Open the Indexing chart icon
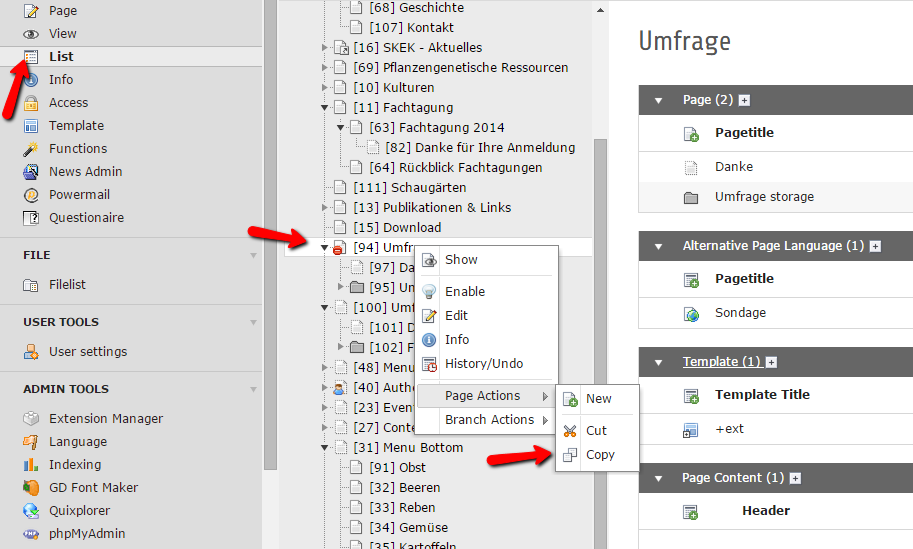Screen dimensions: 913x549 [x=31, y=465]
